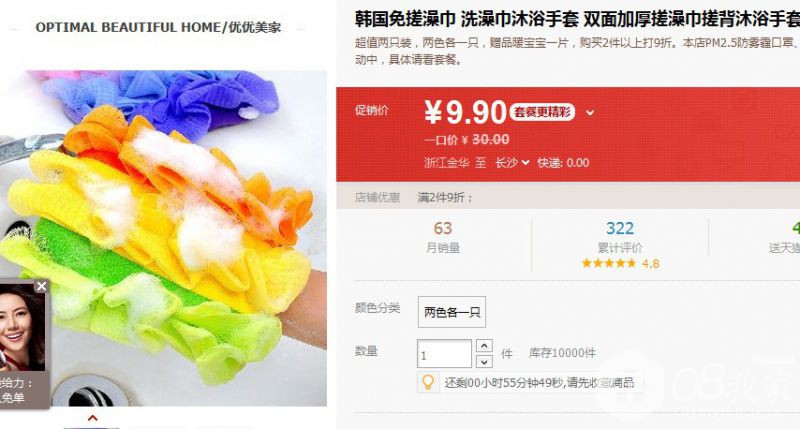Click the 满2件9折 shop discount text
This screenshot has height=429, width=800.
445,197
